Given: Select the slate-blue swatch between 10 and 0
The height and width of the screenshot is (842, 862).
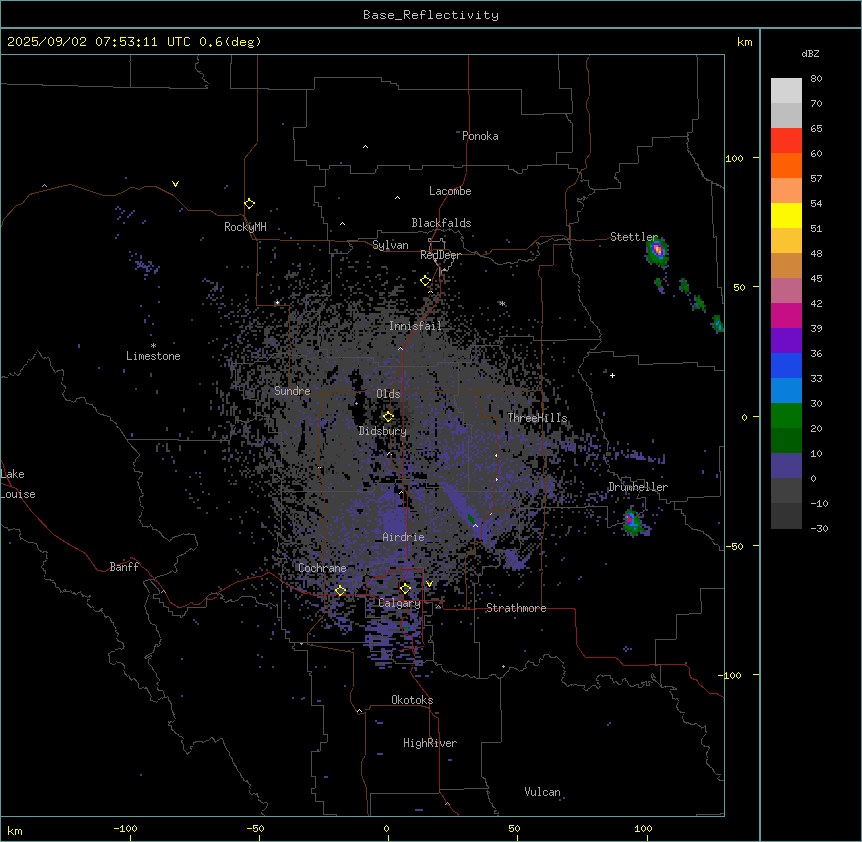Looking at the screenshot, I should tap(786, 466).
